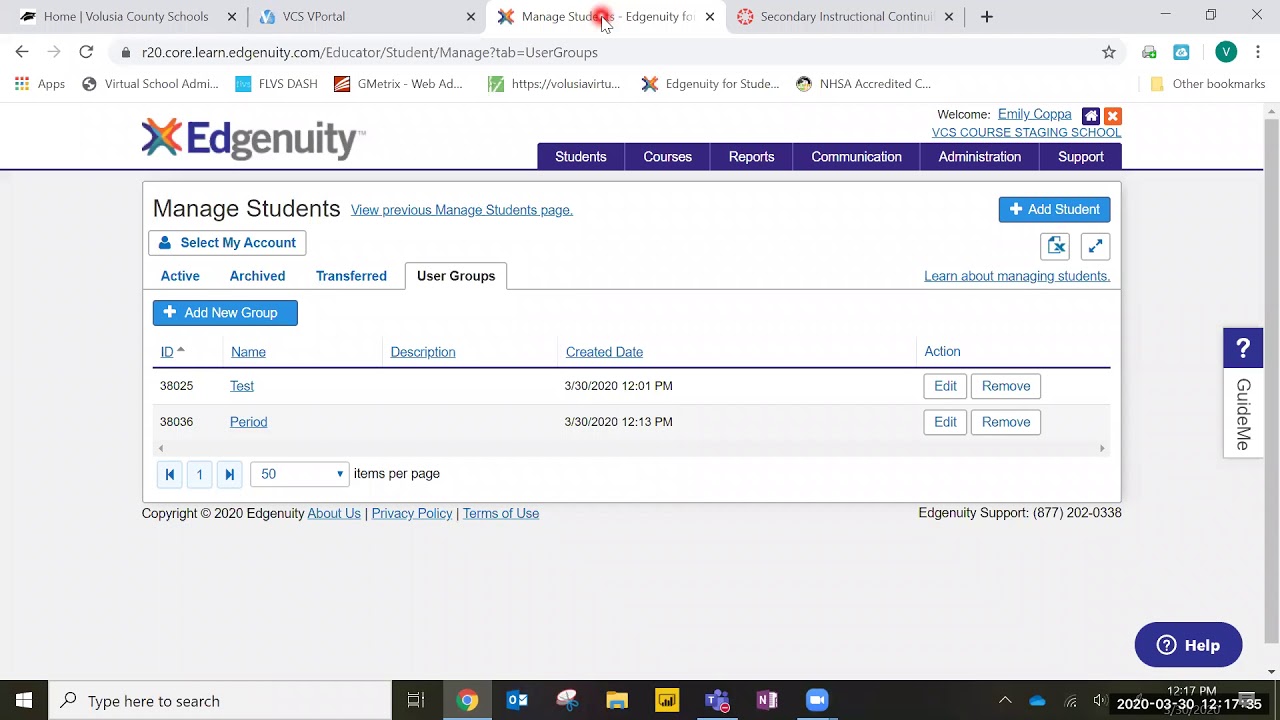The height and width of the screenshot is (720, 1280).
Task: Reload the current page
Action: (x=86, y=52)
